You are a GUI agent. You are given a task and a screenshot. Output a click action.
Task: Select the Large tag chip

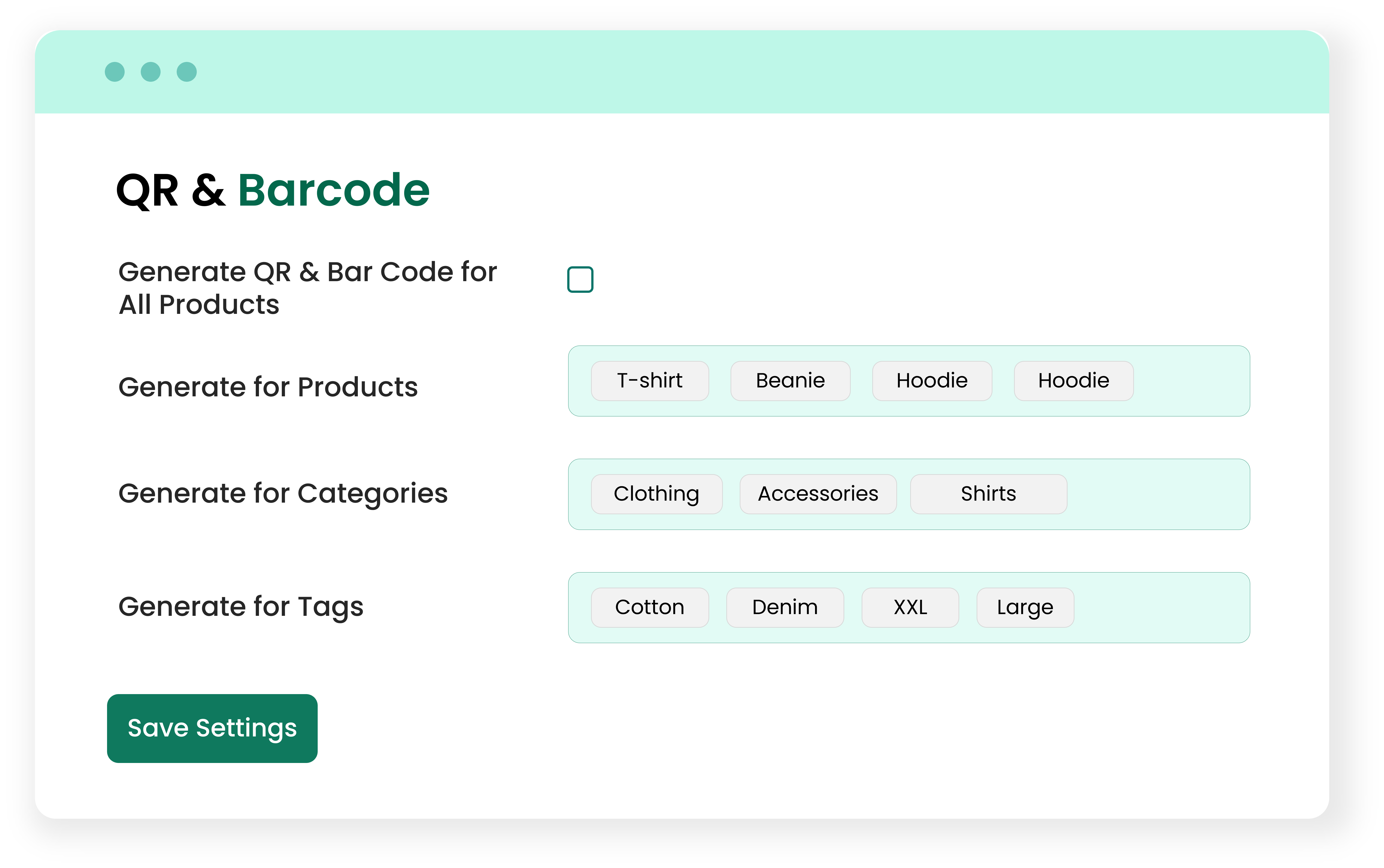[x=1025, y=607]
